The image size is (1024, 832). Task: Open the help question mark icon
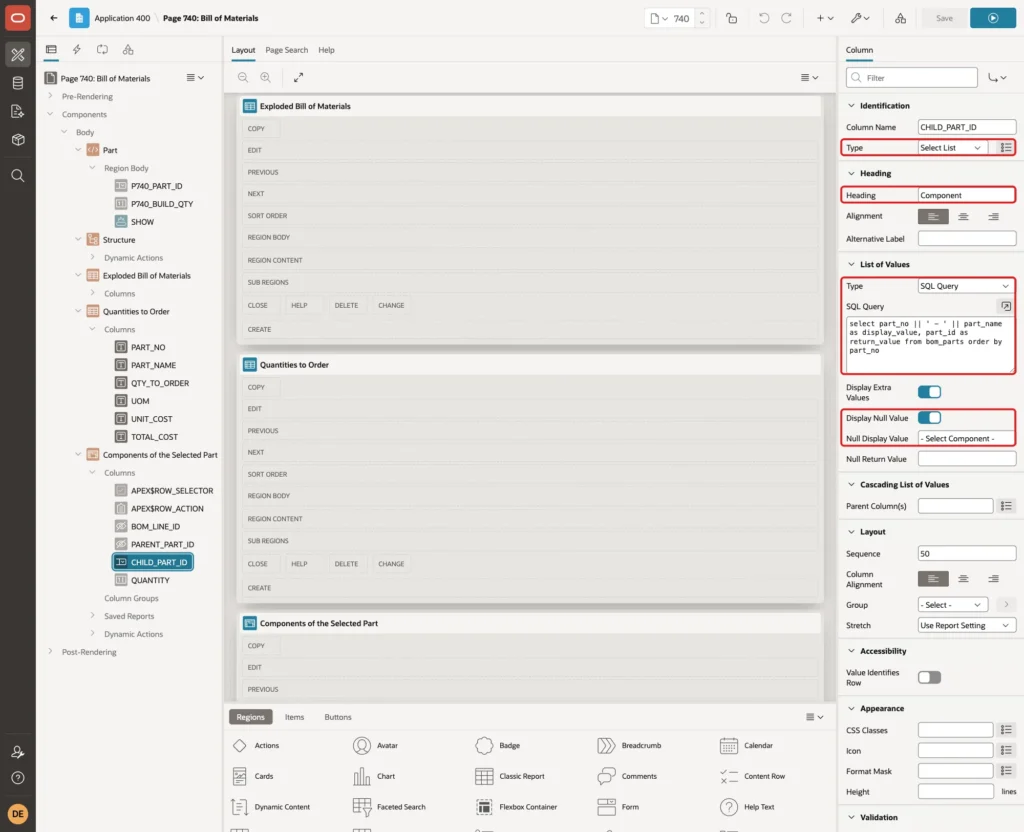(18, 778)
